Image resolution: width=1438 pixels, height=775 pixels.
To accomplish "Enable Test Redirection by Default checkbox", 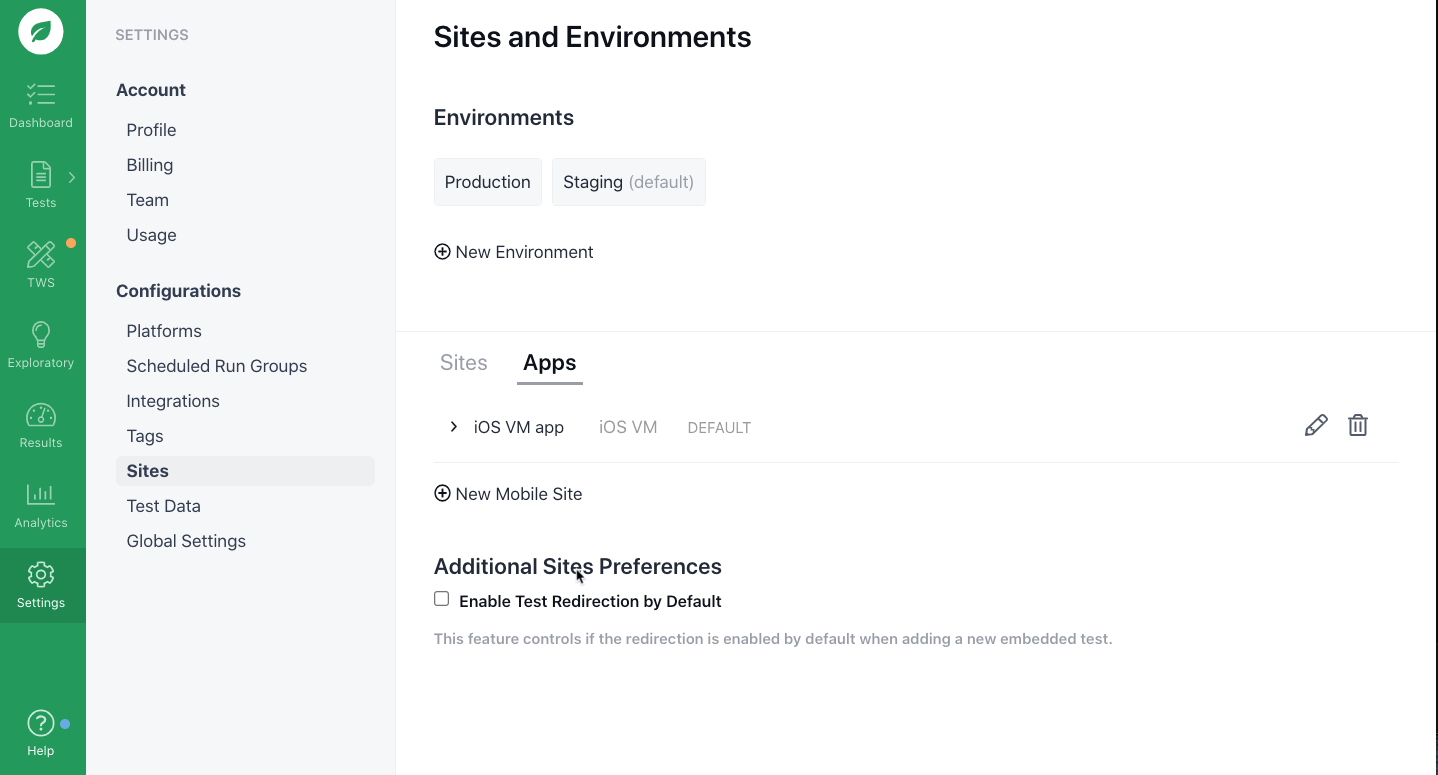I will tap(441, 599).
